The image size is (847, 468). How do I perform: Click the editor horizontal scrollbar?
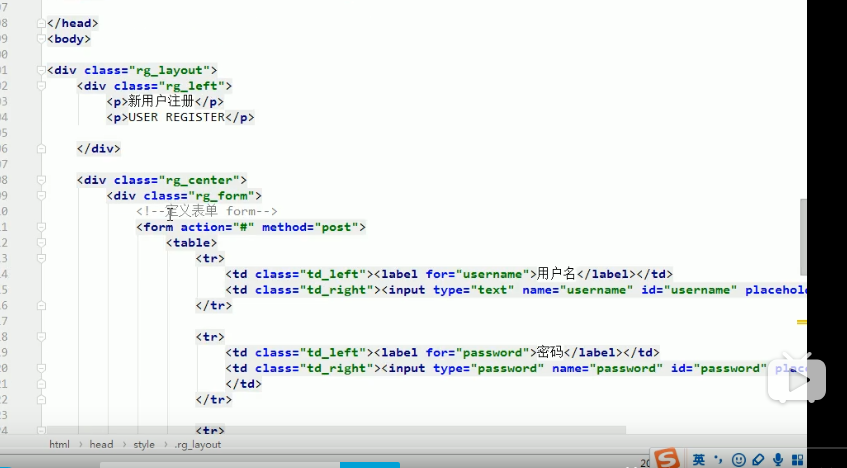tap(337, 430)
